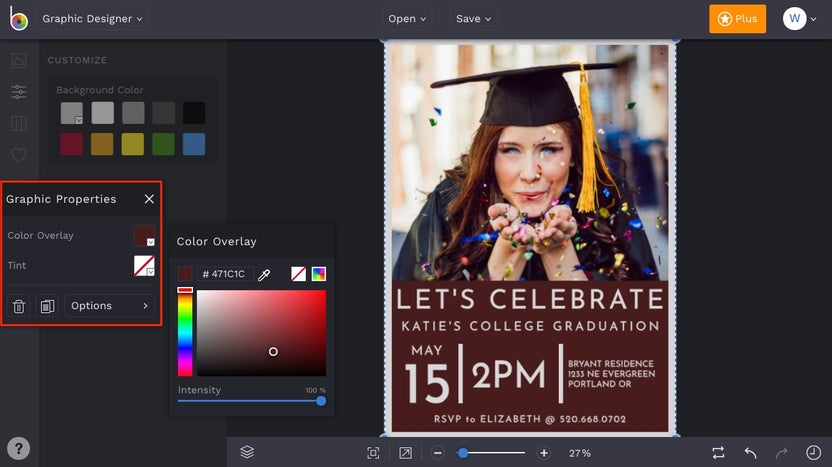Select the medium gray background swatch
Viewport: 832px width, 467px height.
click(x=133, y=113)
